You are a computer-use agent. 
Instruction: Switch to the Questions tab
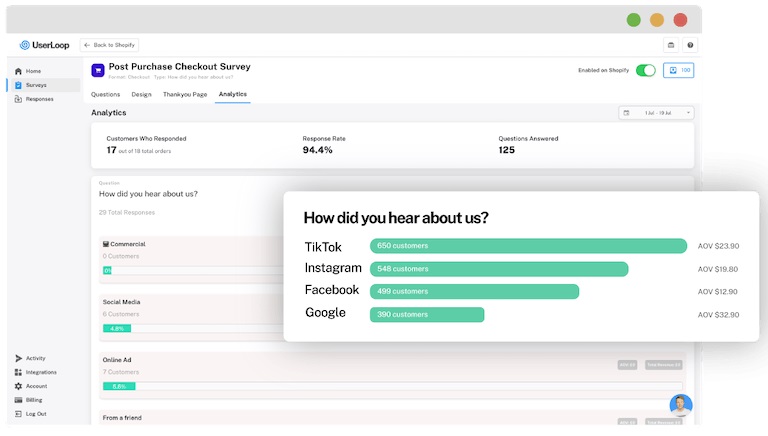105,94
